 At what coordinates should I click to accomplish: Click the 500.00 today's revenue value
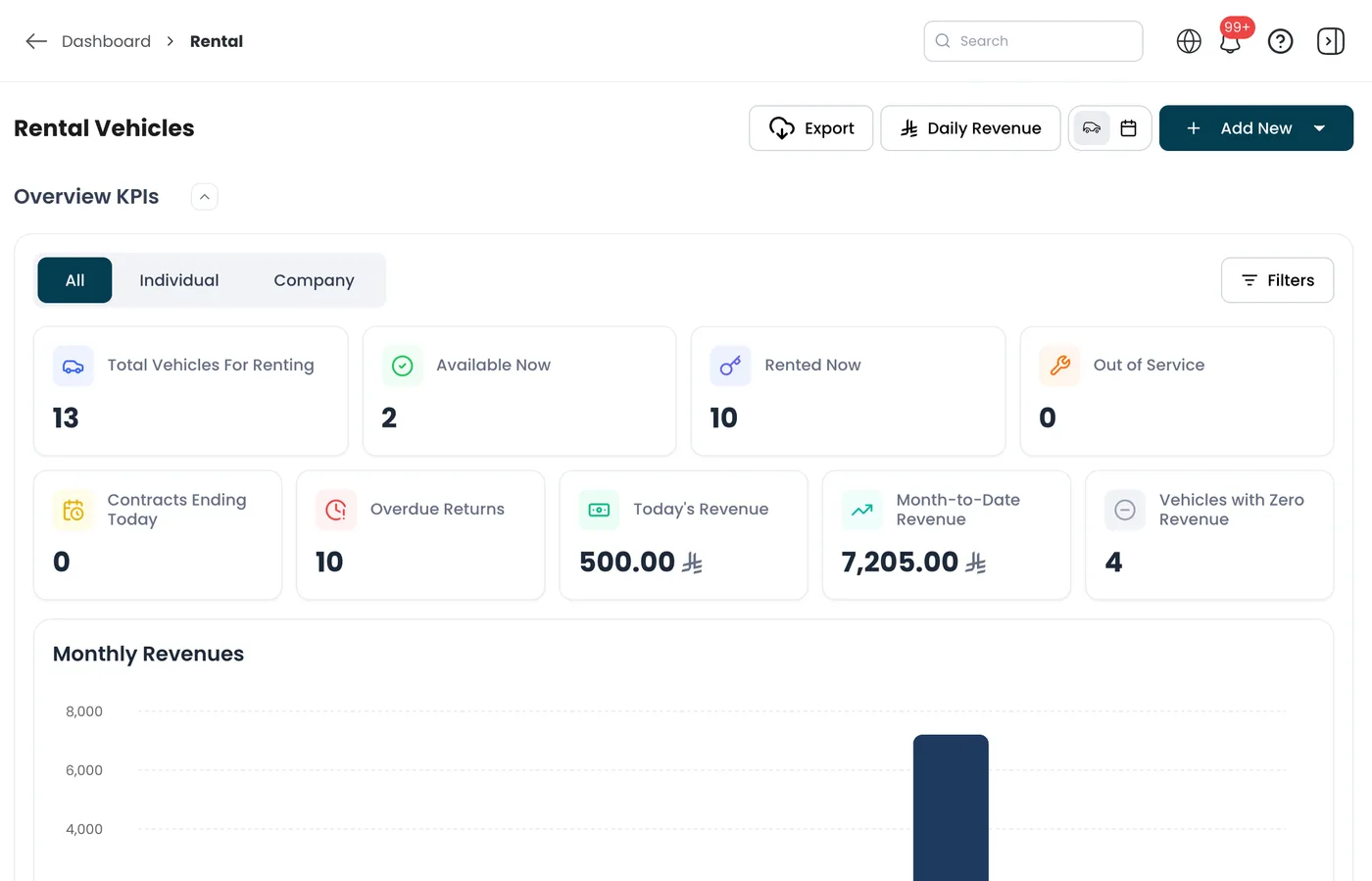point(627,562)
